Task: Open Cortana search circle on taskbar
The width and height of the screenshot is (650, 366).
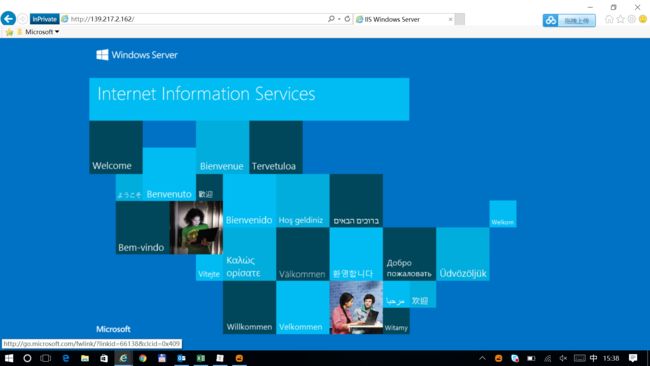Action: pos(27,358)
